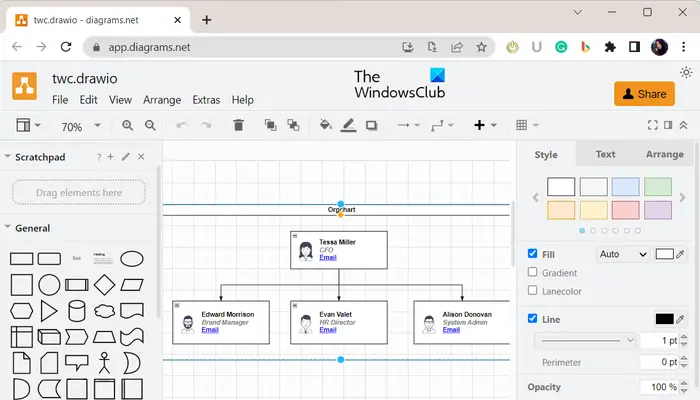Click the orange Share button
The image size is (700, 400).
(x=644, y=94)
